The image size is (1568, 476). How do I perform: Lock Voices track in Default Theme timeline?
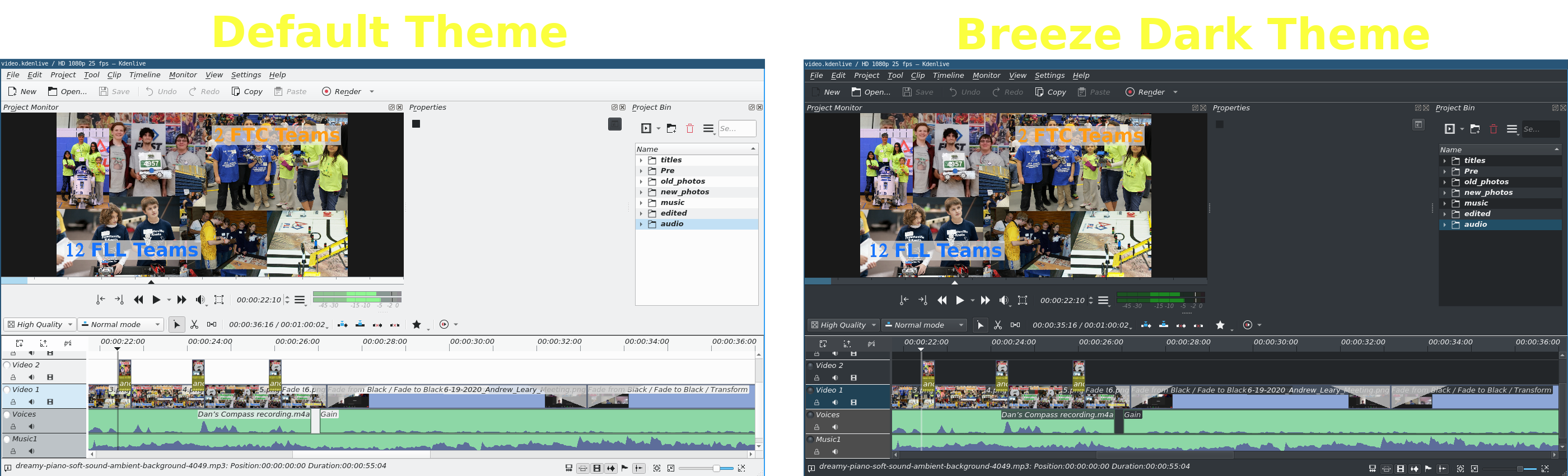tap(13, 427)
